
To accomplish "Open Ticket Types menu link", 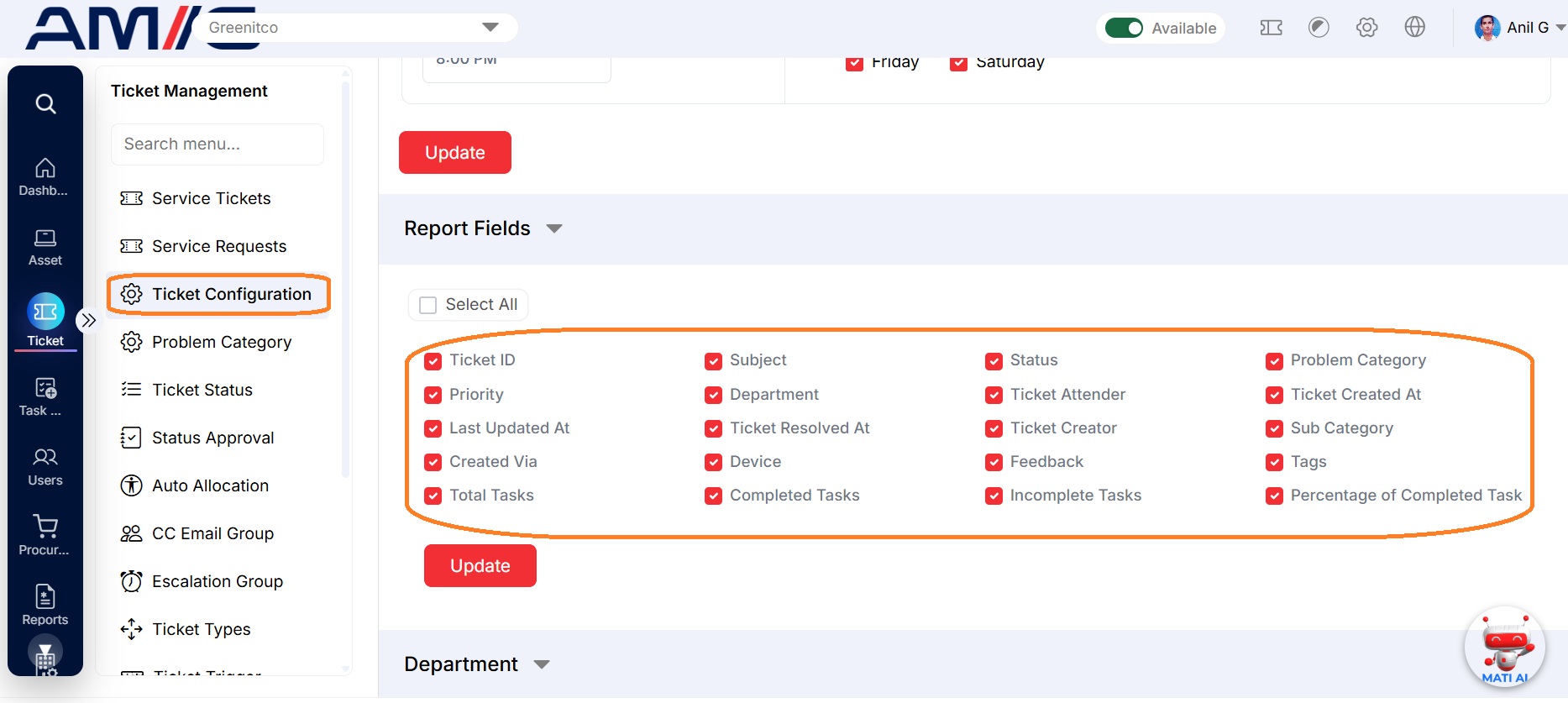I will click(202, 629).
